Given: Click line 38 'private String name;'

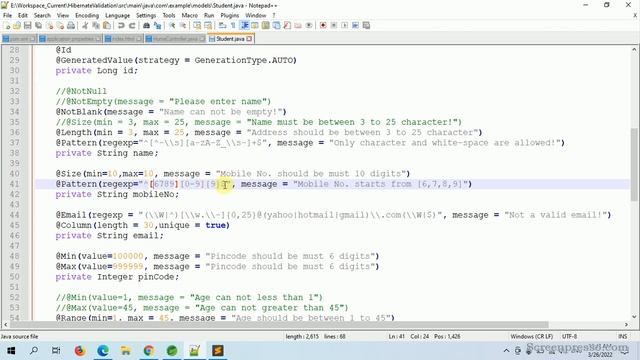Looking at the screenshot, I should (107, 153).
